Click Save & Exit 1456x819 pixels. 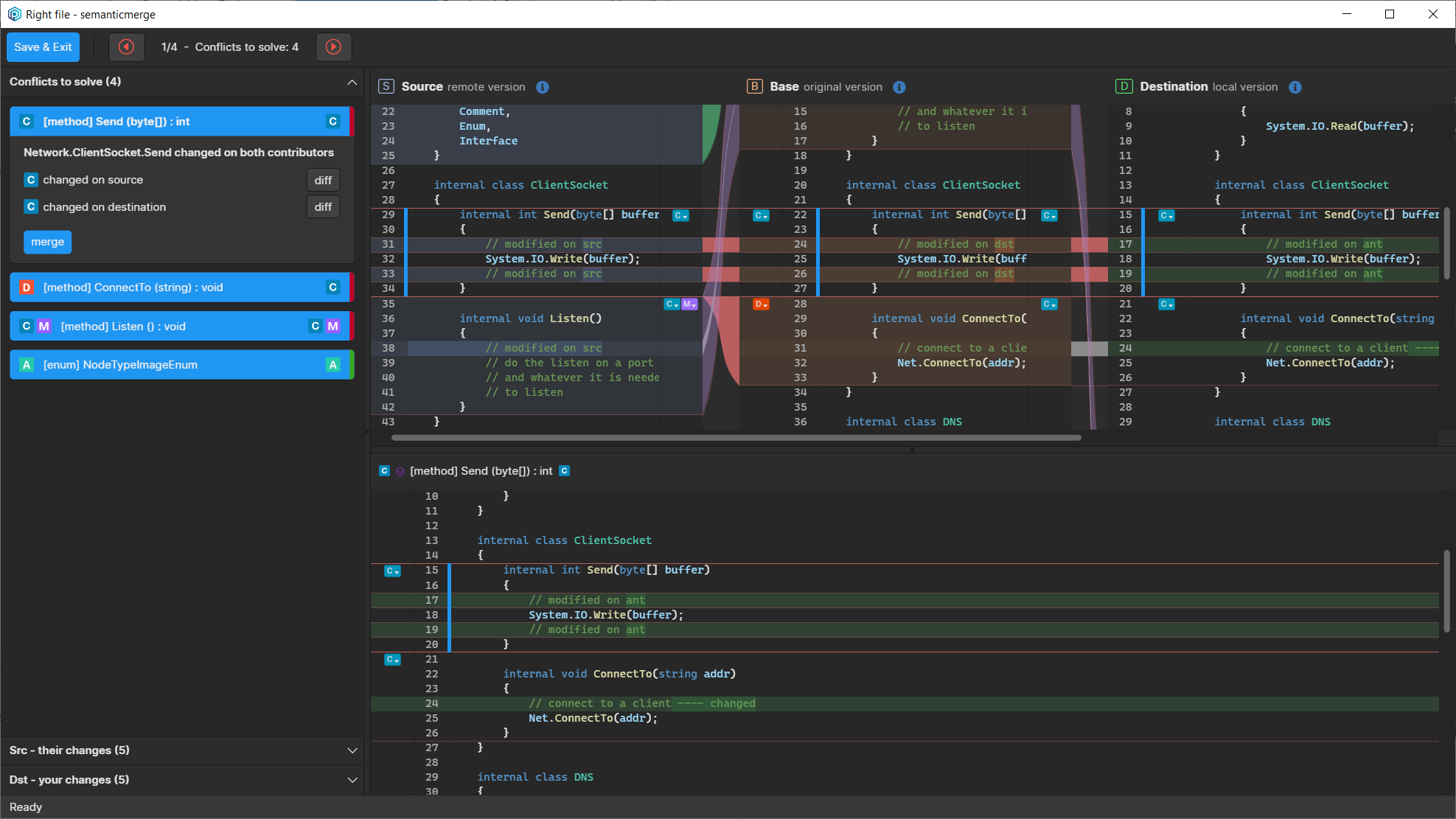coord(42,46)
